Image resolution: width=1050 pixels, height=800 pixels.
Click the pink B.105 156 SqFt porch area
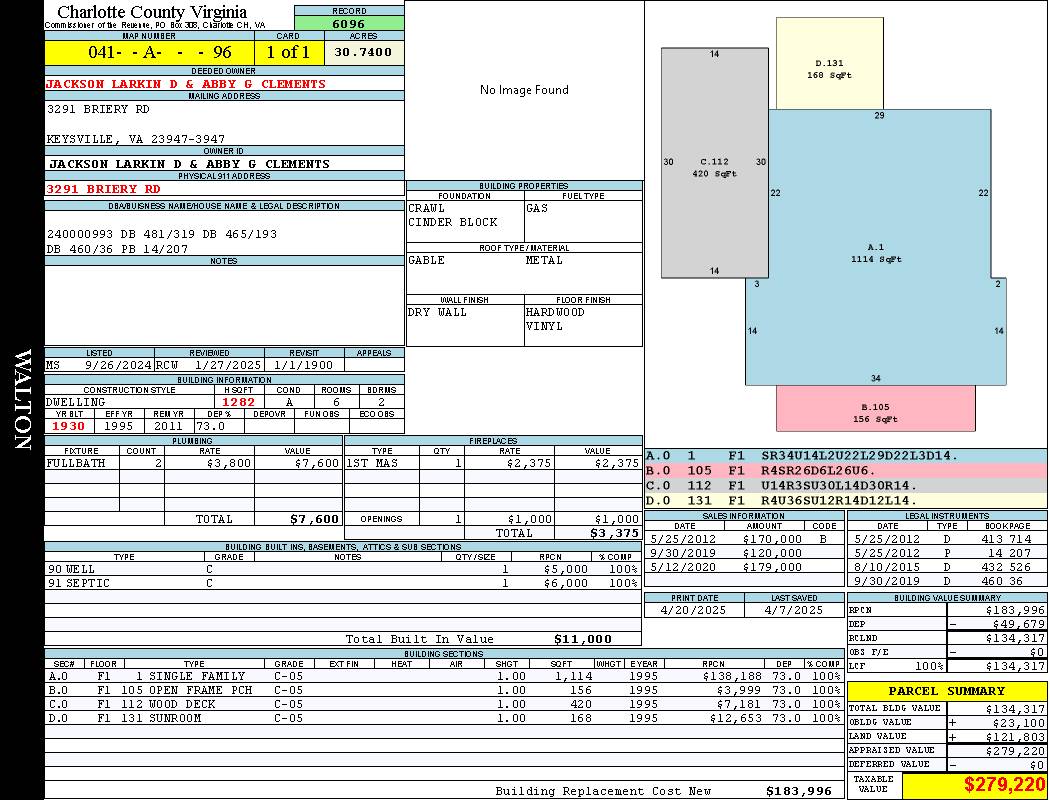(875, 408)
